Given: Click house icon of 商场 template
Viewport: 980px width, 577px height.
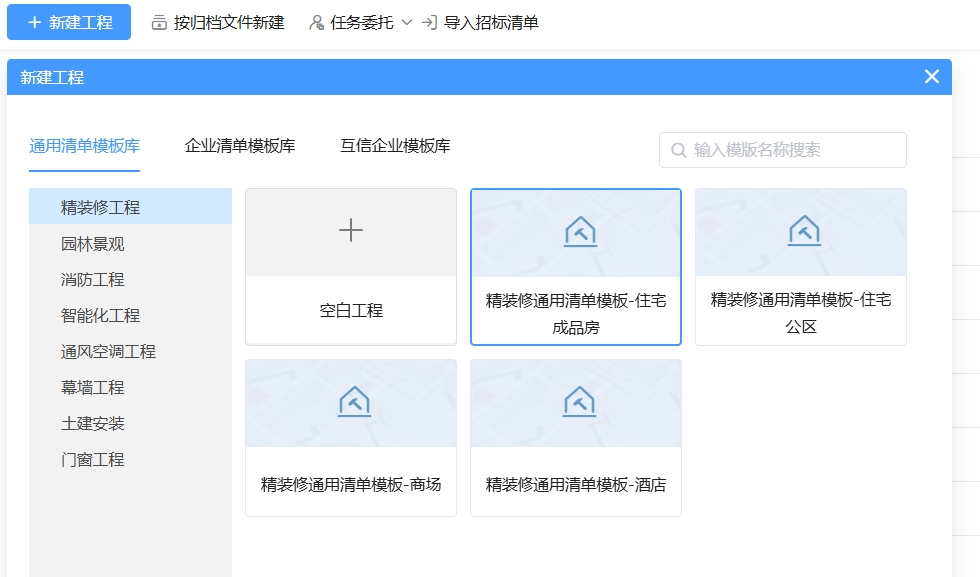Looking at the screenshot, I should 354,402.
